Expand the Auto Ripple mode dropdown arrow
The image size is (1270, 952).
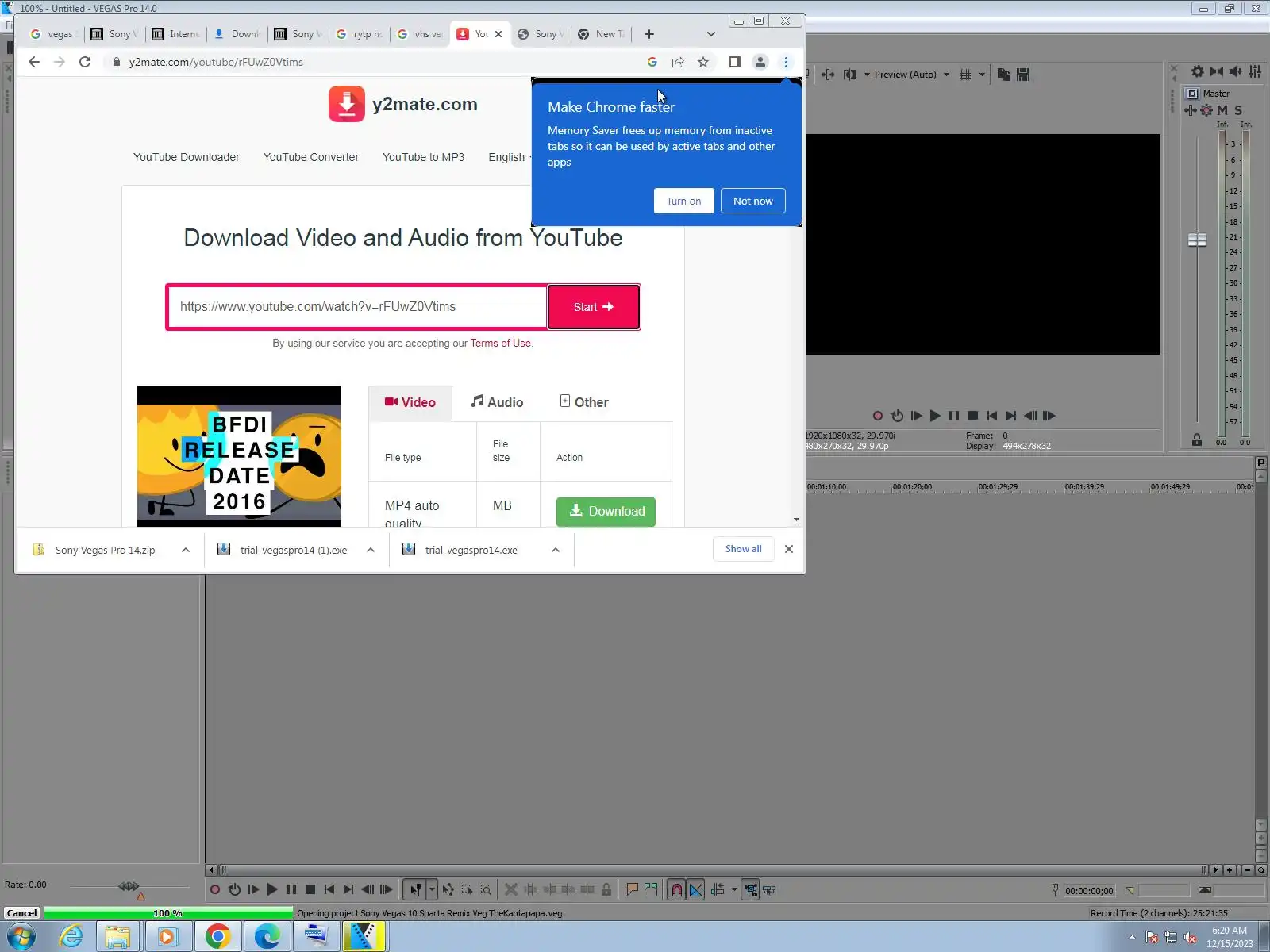click(x=734, y=890)
